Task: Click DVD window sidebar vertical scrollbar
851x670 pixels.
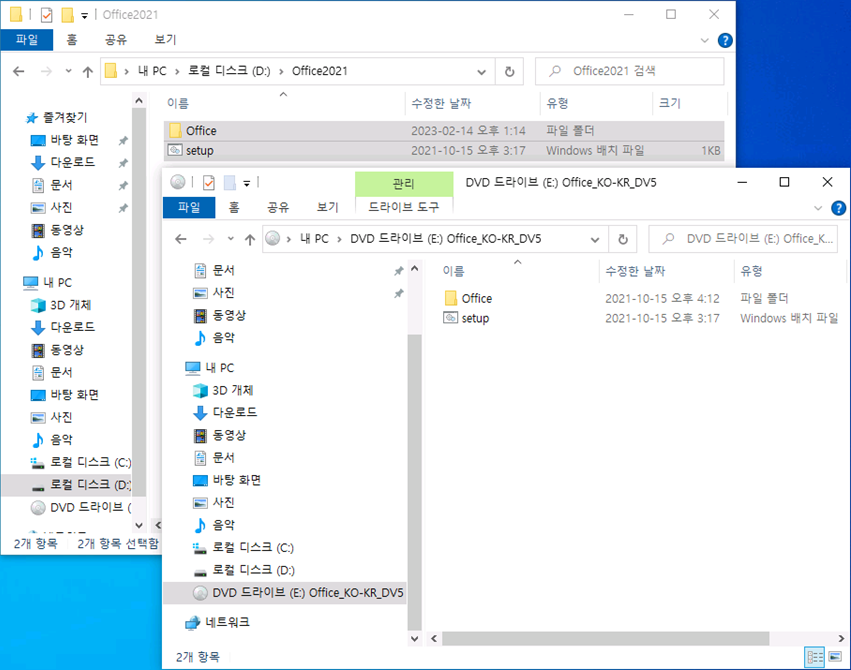Action: [414, 481]
